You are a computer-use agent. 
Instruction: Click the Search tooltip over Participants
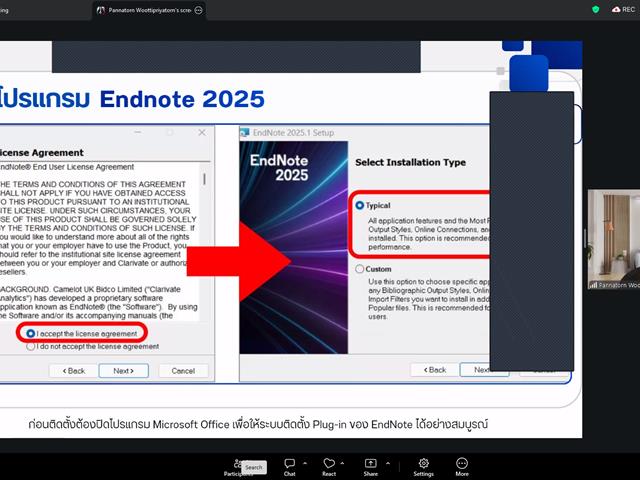point(253,467)
